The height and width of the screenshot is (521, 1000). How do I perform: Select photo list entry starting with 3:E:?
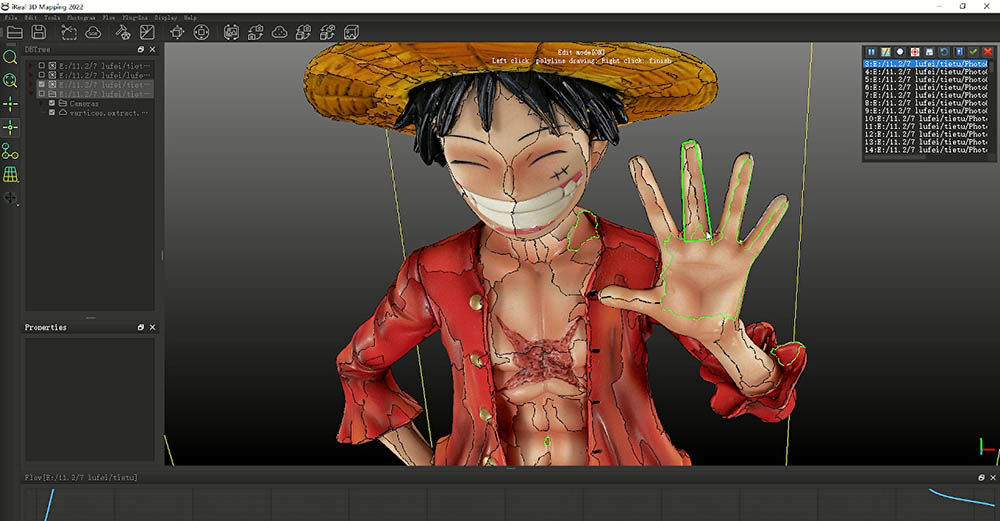tap(926, 64)
